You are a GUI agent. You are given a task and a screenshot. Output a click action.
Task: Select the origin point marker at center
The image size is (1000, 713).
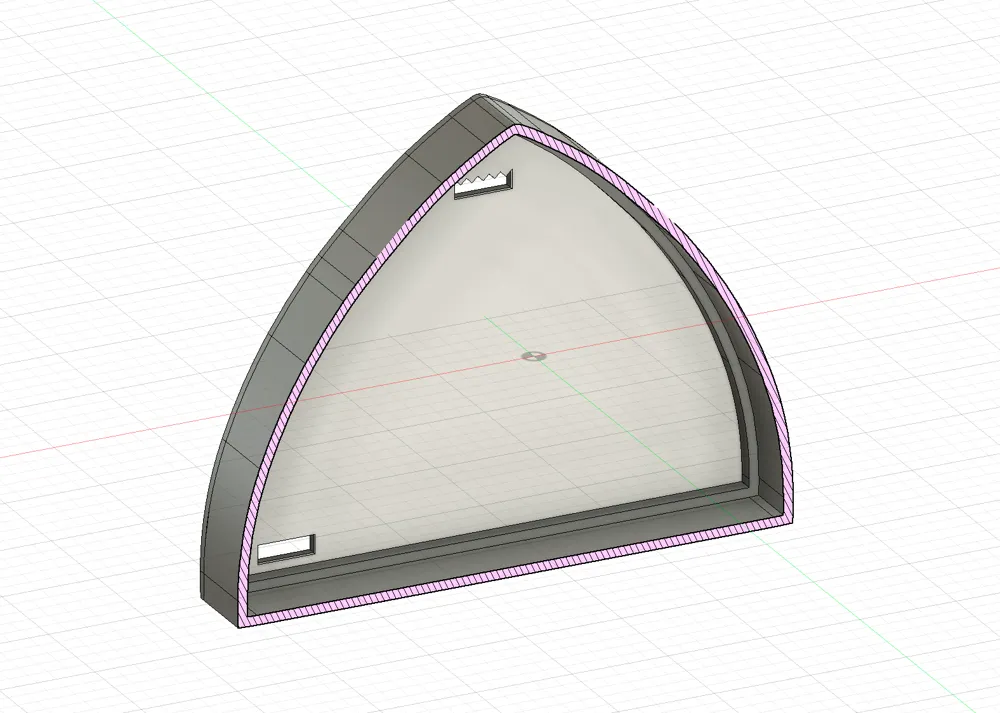pyautogui.click(x=534, y=356)
